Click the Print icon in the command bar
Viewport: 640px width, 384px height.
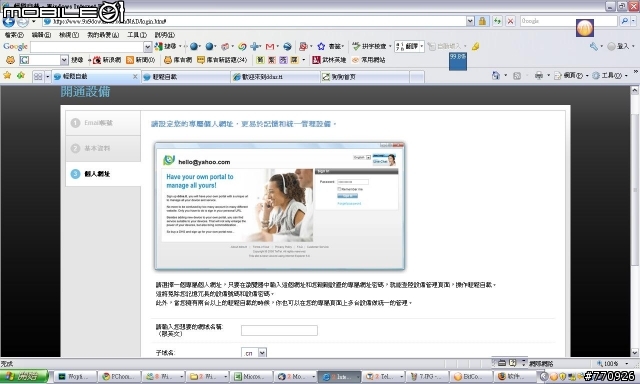(x=539, y=75)
